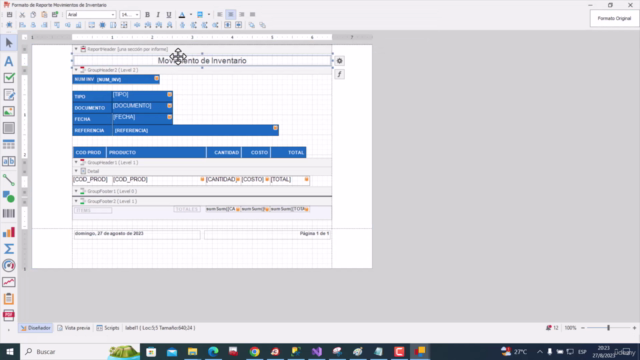Click the font color A icon
The height and width of the screenshot is (360, 640).
tap(182, 15)
